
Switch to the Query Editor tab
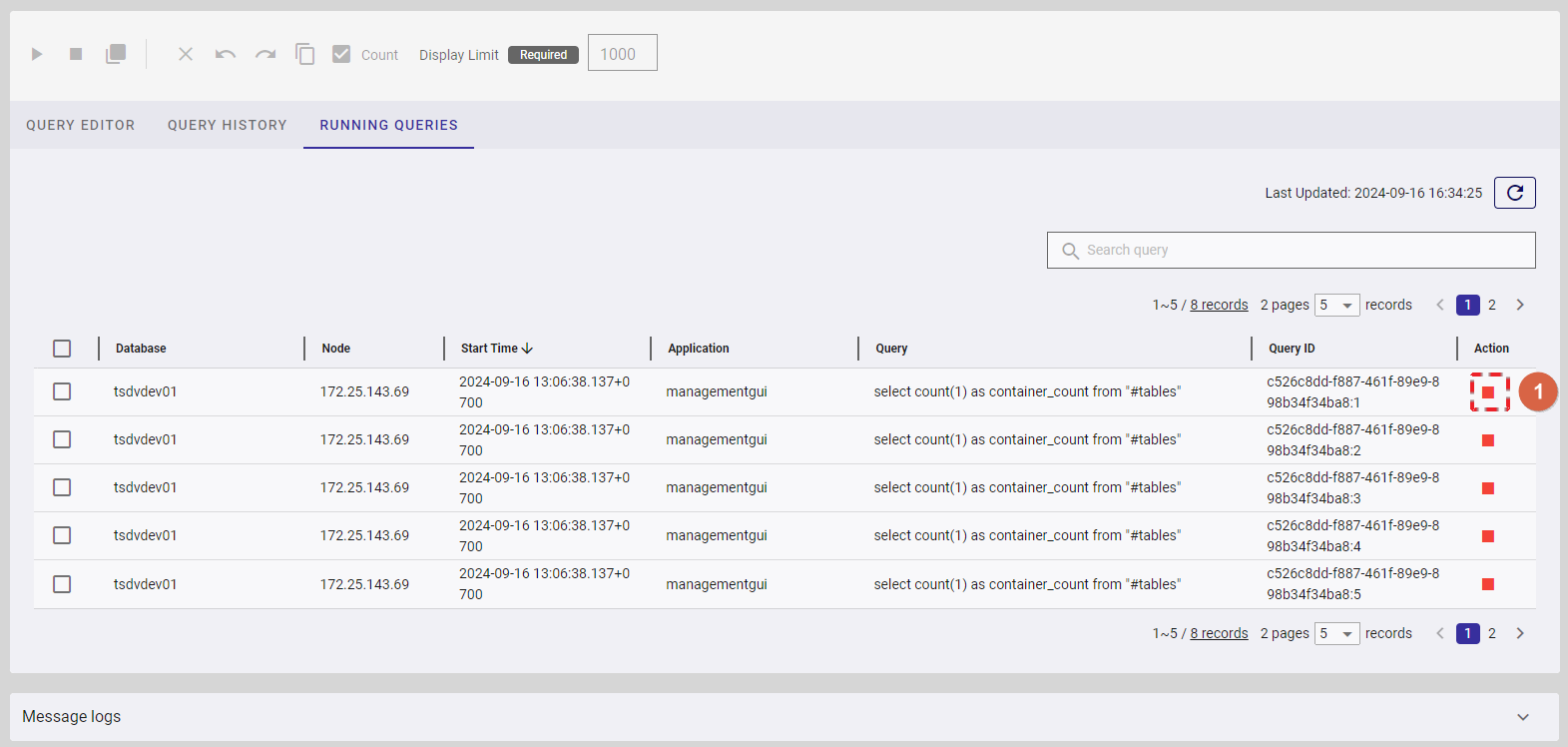pyautogui.click(x=81, y=125)
